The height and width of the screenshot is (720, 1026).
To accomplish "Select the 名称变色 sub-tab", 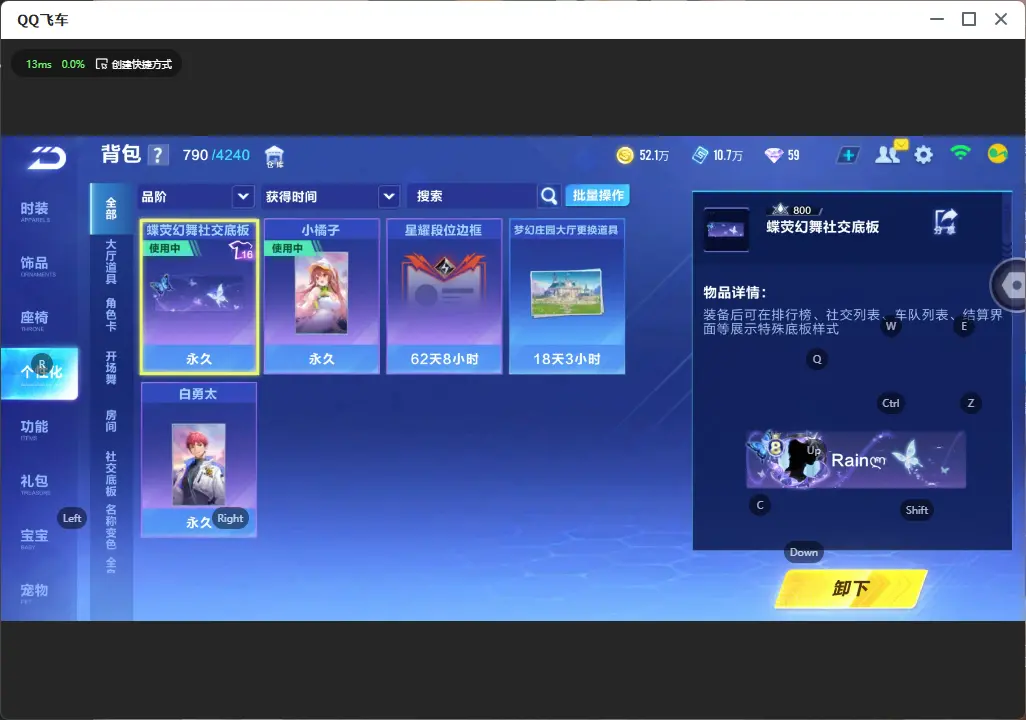I will coord(111,526).
